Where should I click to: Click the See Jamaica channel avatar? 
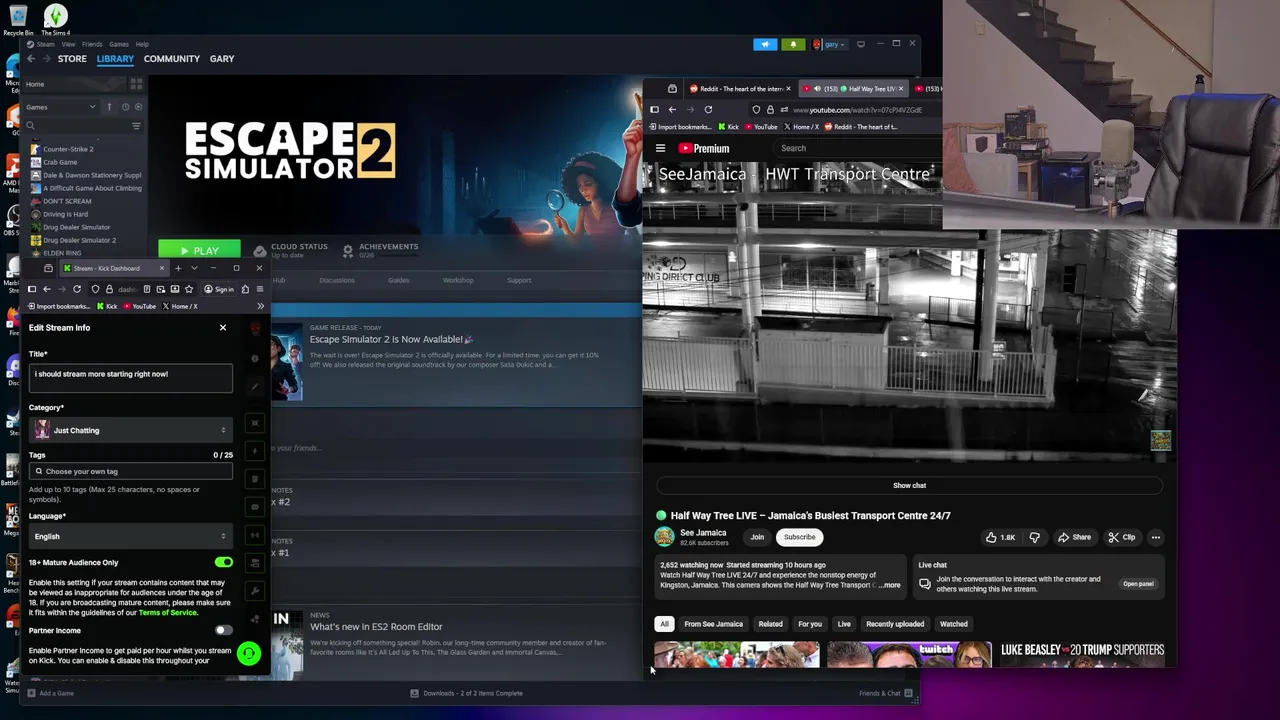[x=664, y=537]
